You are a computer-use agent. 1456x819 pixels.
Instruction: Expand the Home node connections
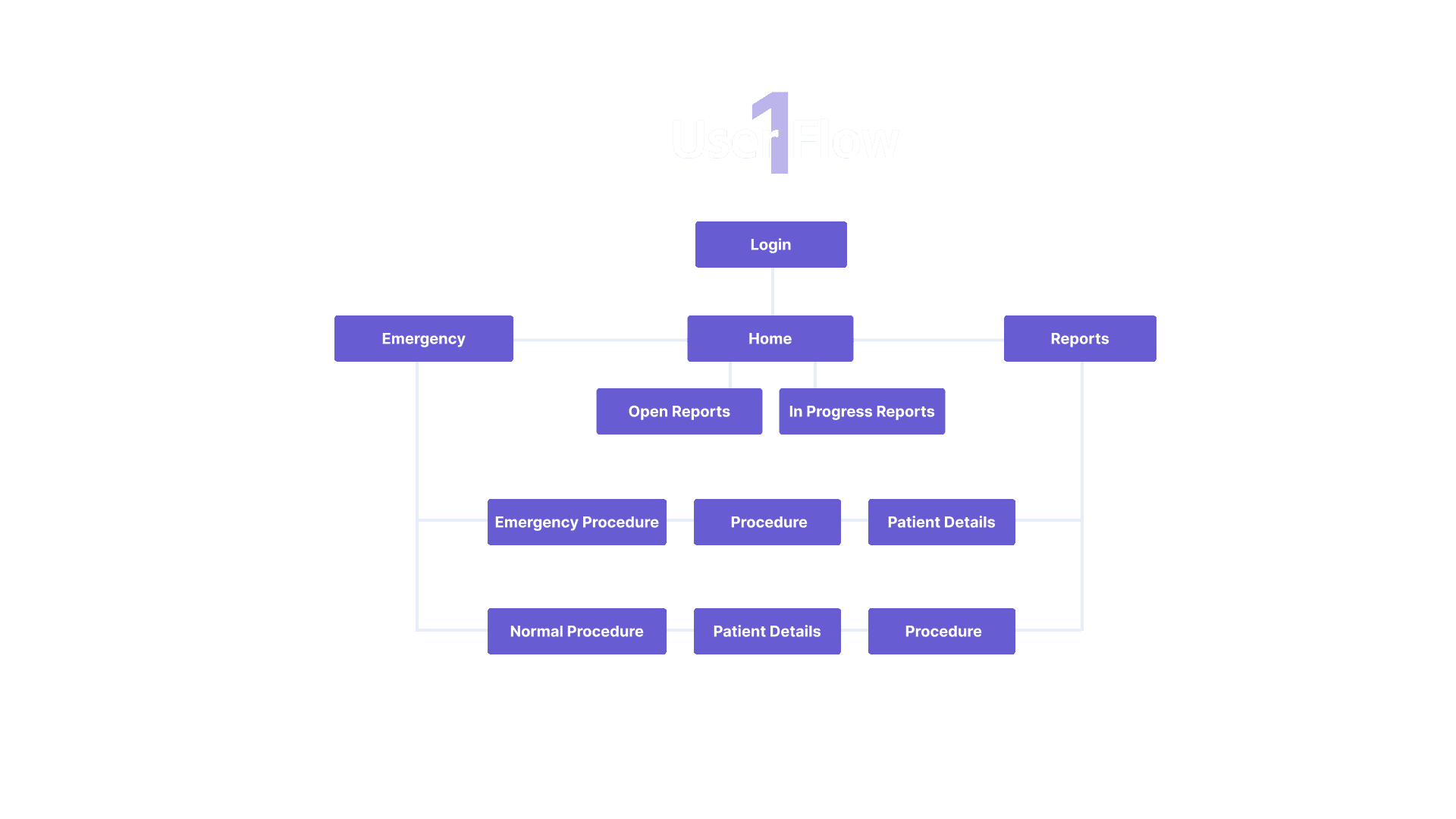770,338
